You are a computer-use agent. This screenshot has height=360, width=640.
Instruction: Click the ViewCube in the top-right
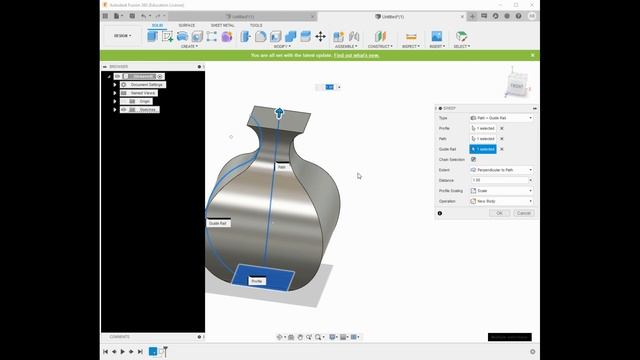tap(517, 85)
